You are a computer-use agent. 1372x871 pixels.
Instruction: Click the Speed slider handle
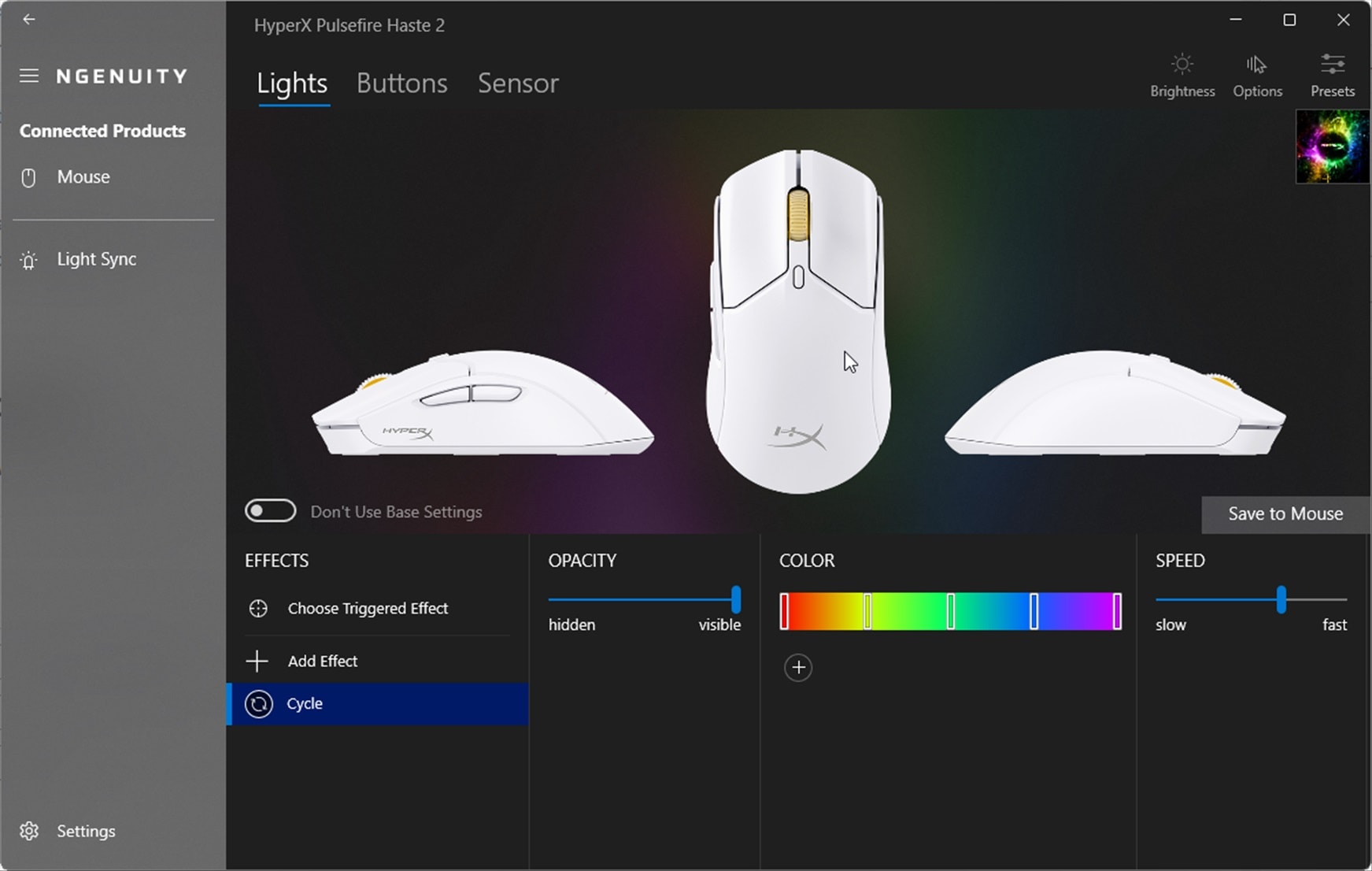(x=1281, y=599)
